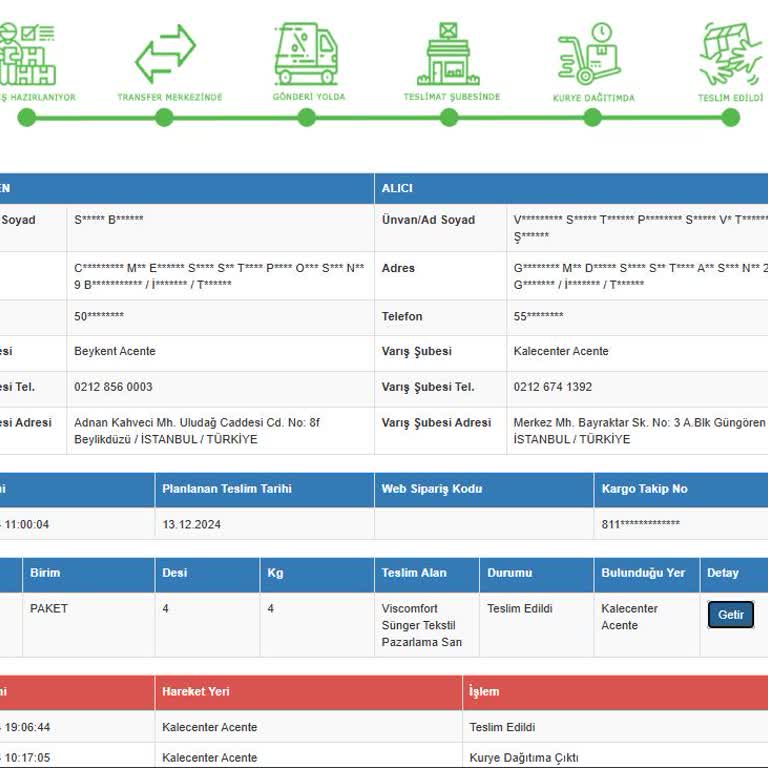Select the Kurye Dağıtımda progress dot
This screenshot has height=768, width=768.
tap(592, 118)
